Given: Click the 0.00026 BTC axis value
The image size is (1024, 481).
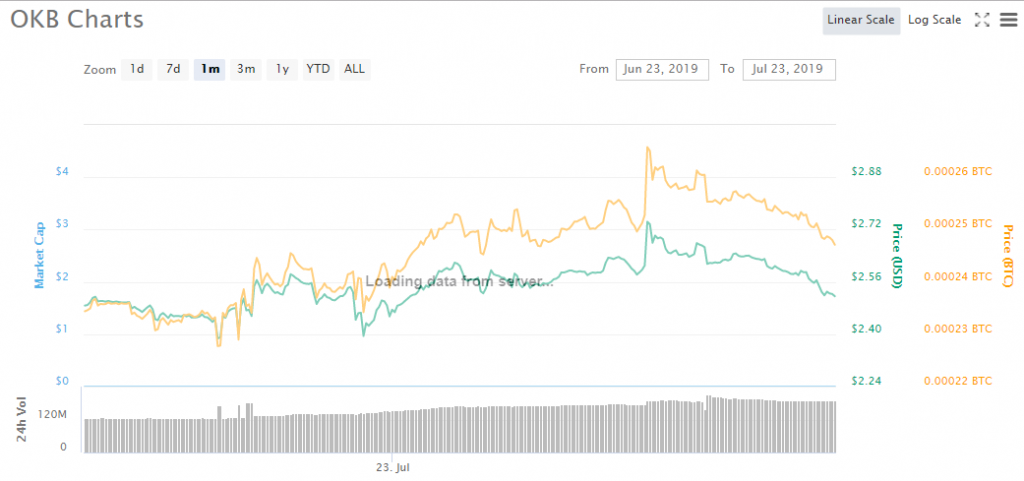Looking at the screenshot, I should pos(957,172).
